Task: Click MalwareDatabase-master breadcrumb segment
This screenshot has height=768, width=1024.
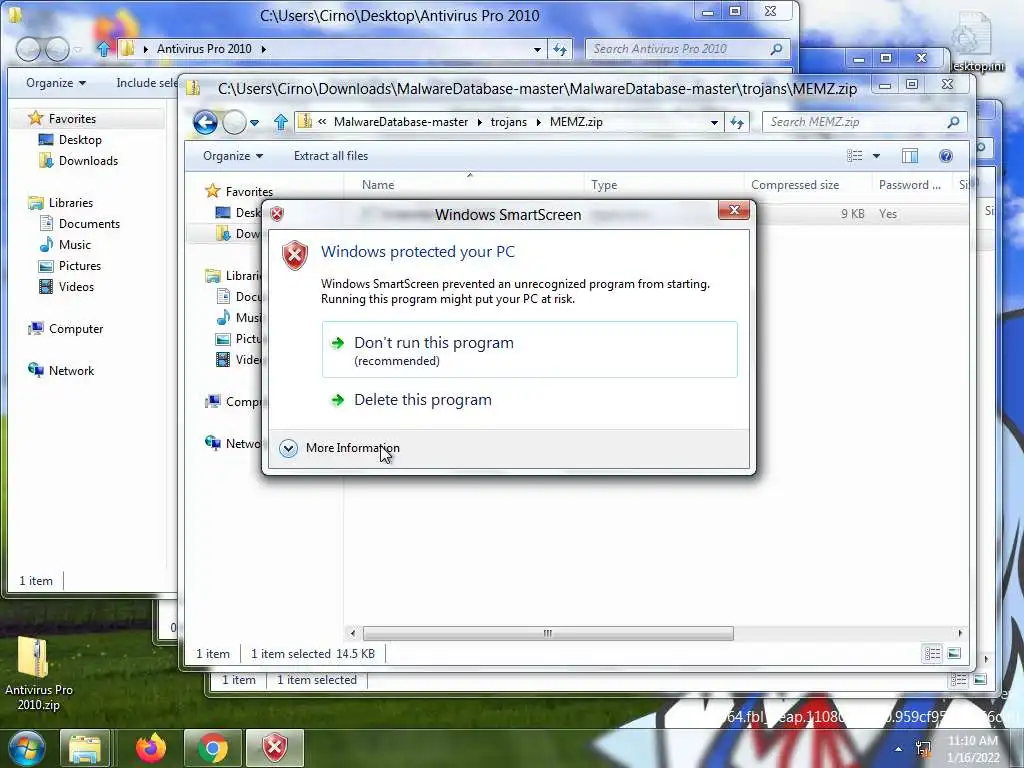Action: tap(400, 122)
